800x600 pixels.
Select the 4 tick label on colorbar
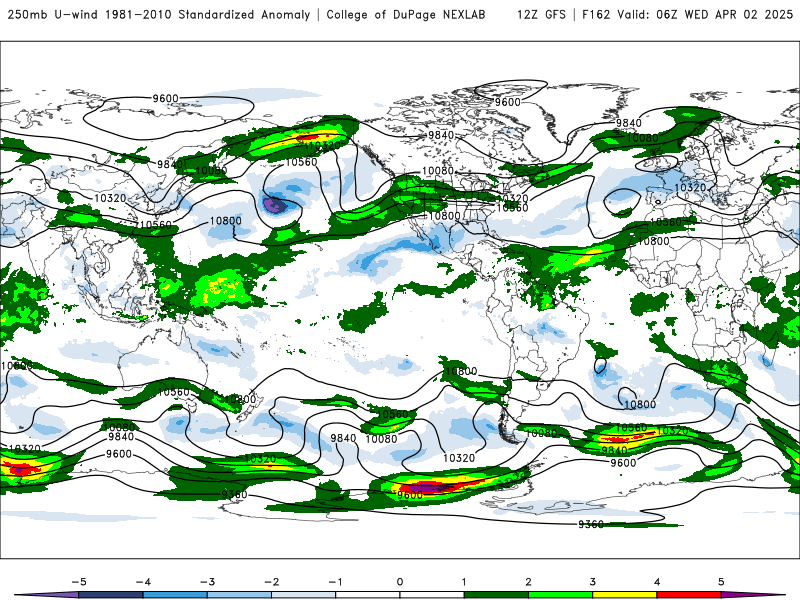tap(657, 582)
